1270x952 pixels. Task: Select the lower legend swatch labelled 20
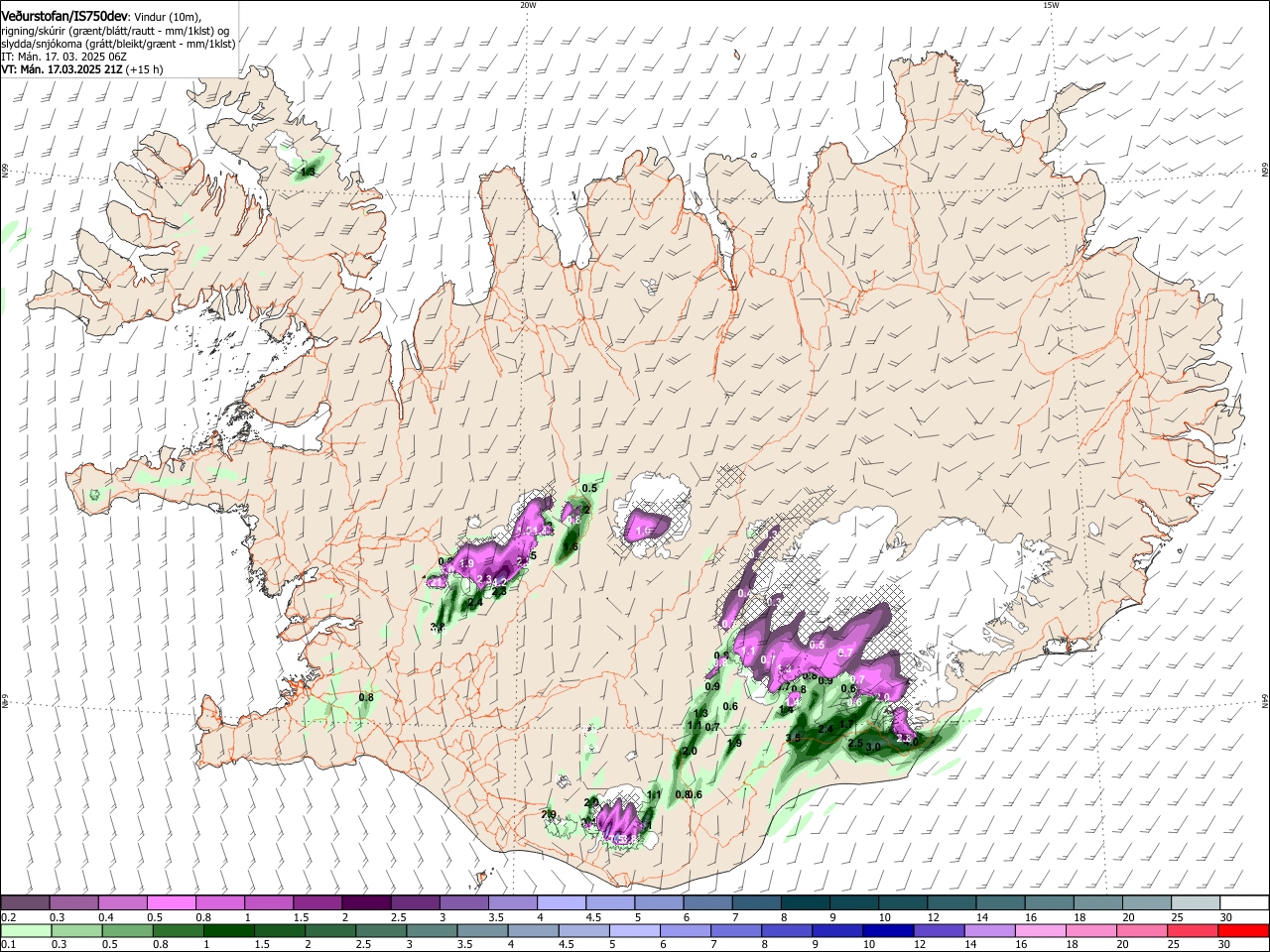pyautogui.click(x=1141, y=930)
